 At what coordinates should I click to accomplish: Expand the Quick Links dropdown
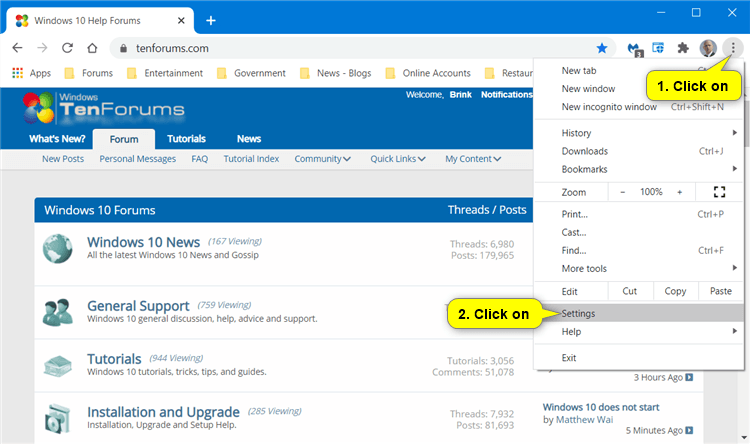398,159
